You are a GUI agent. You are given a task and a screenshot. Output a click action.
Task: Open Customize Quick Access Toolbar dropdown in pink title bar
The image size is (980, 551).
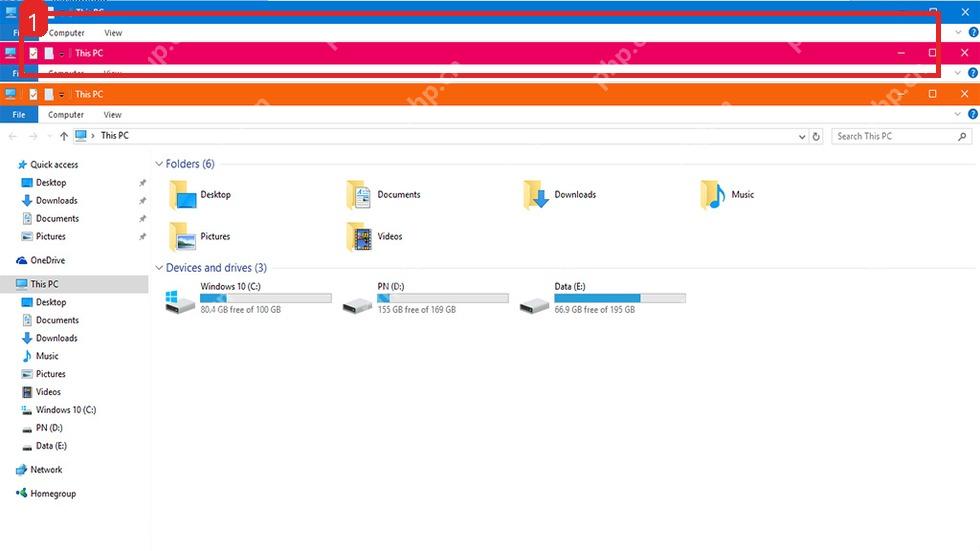click(61, 54)
